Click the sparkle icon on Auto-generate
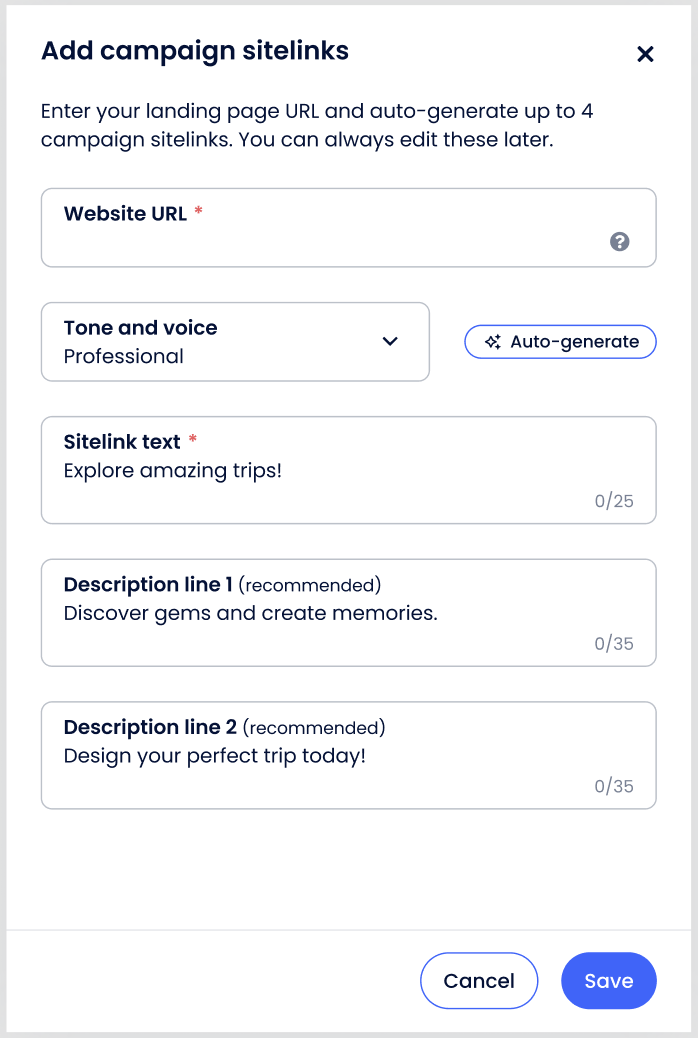This screenshot has height=1038, width=698. coord(493,342)
